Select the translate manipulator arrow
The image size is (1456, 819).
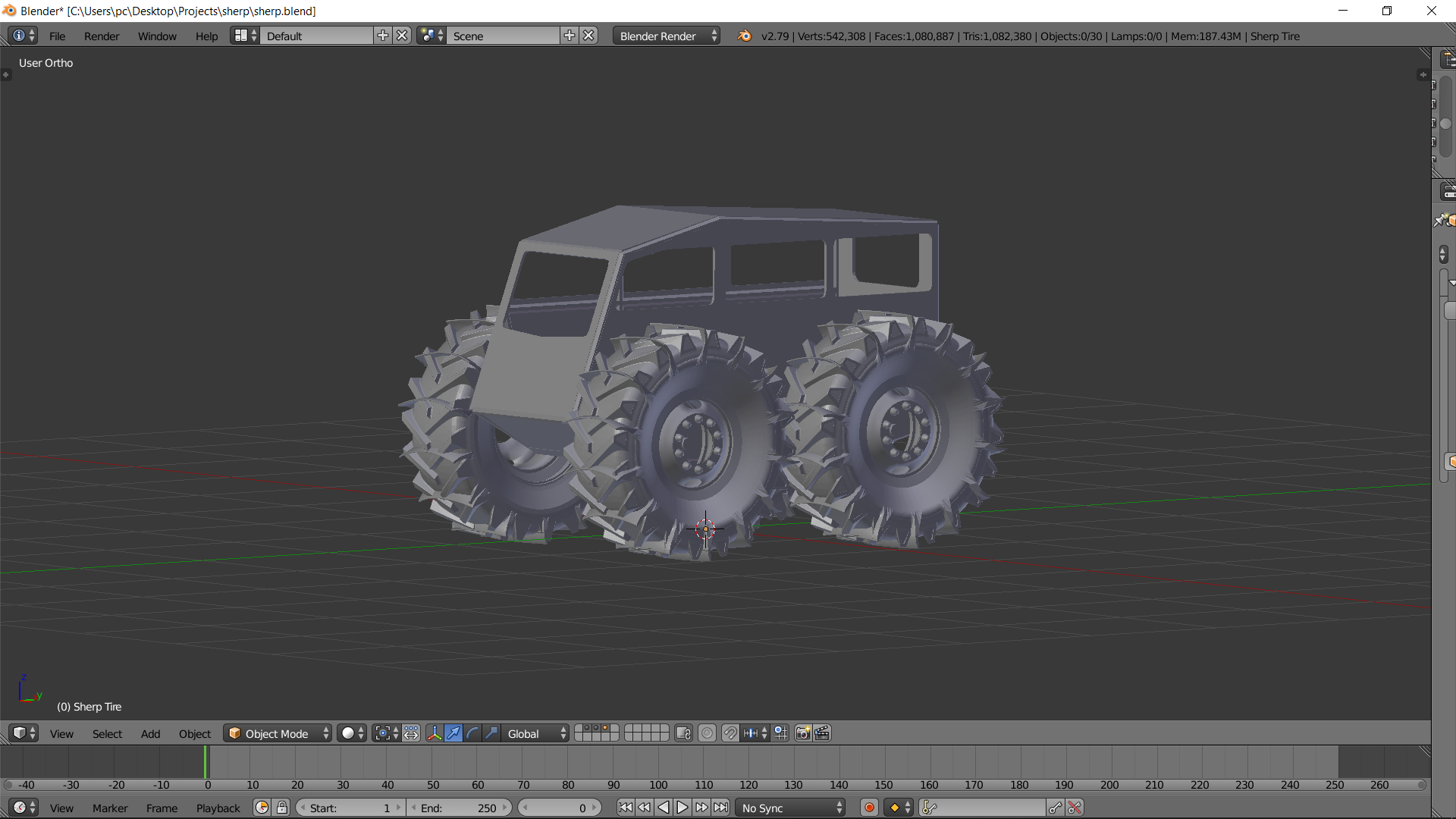coord(453,733)
